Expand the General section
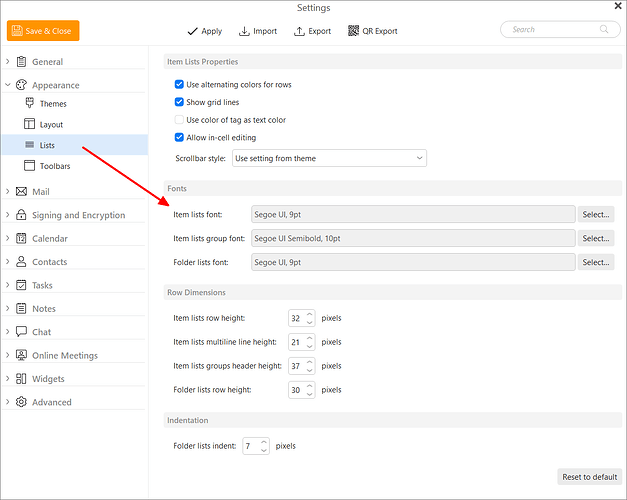This screenshot has height=500, width=627. pyautogui.click(x=8, y=62)
